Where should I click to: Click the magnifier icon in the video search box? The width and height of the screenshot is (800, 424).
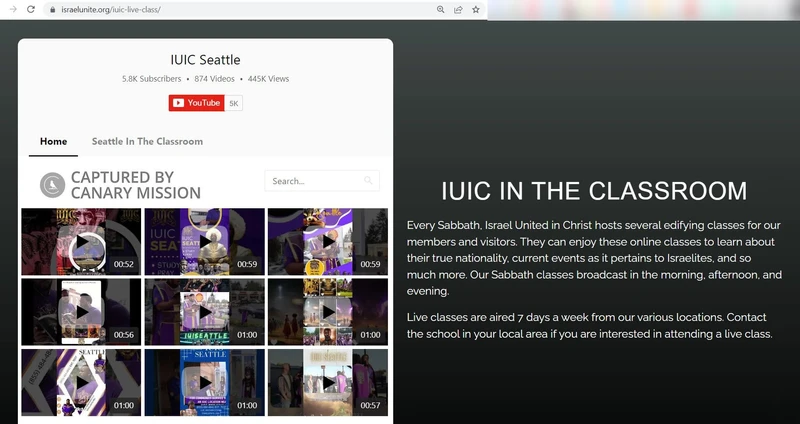click(x=369, y=181)
